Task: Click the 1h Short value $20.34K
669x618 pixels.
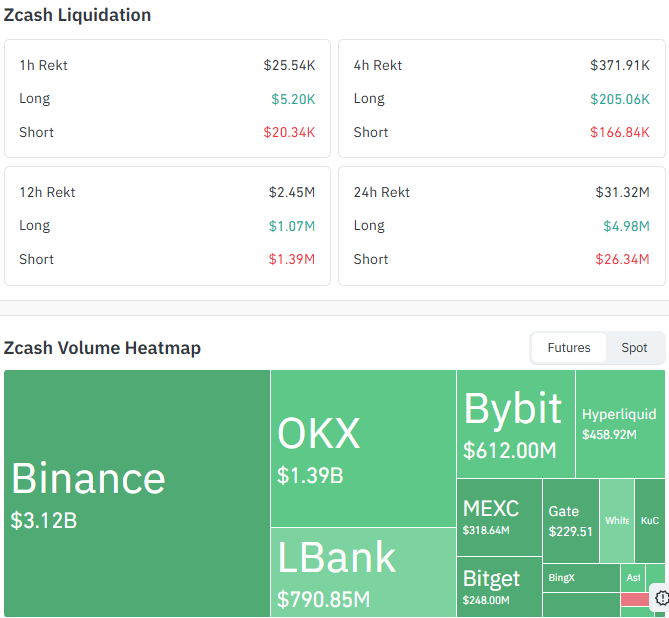Action: 289,132
